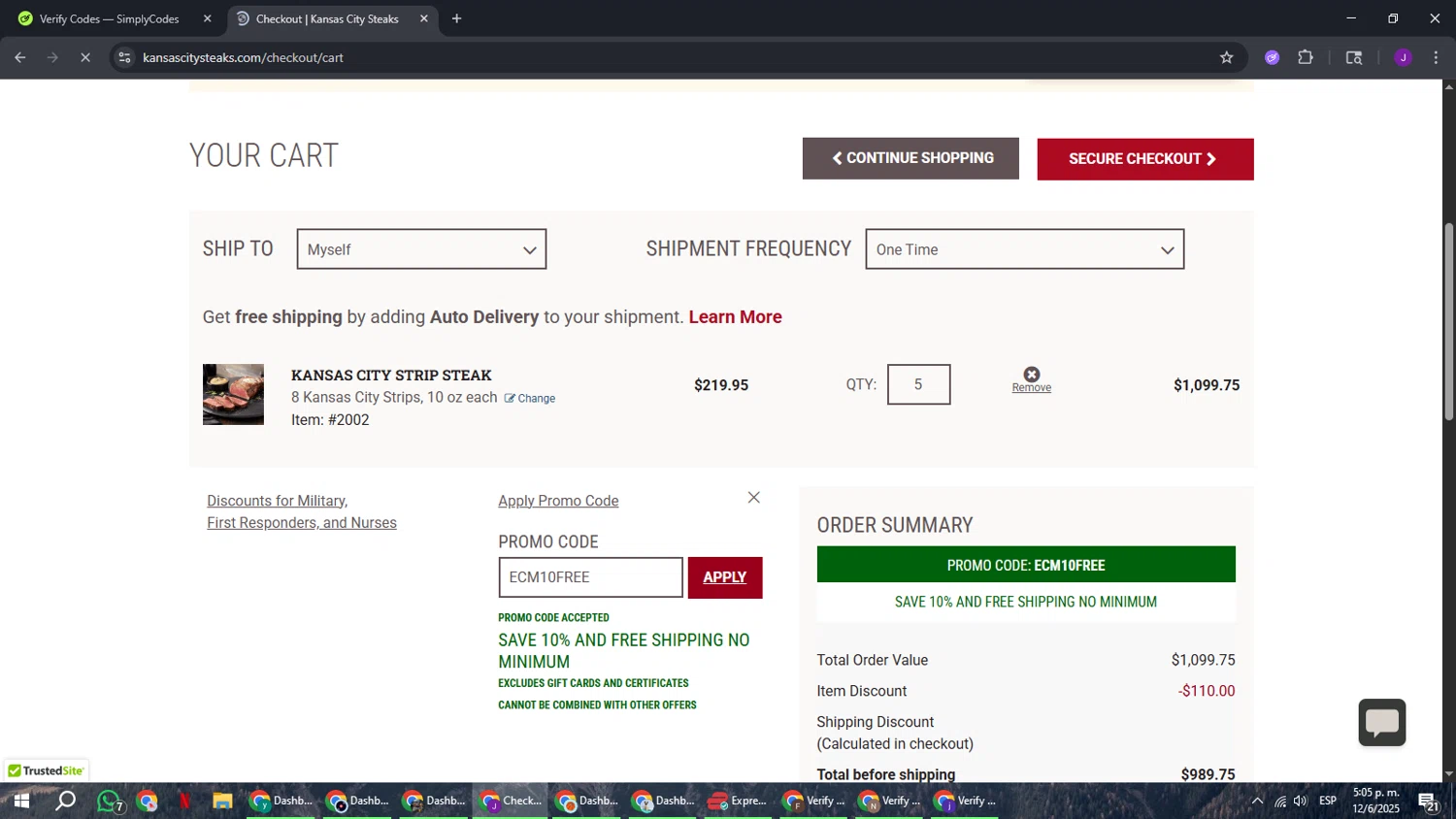Switch to the Check... Chrome taskbar window

pos(511,801)
